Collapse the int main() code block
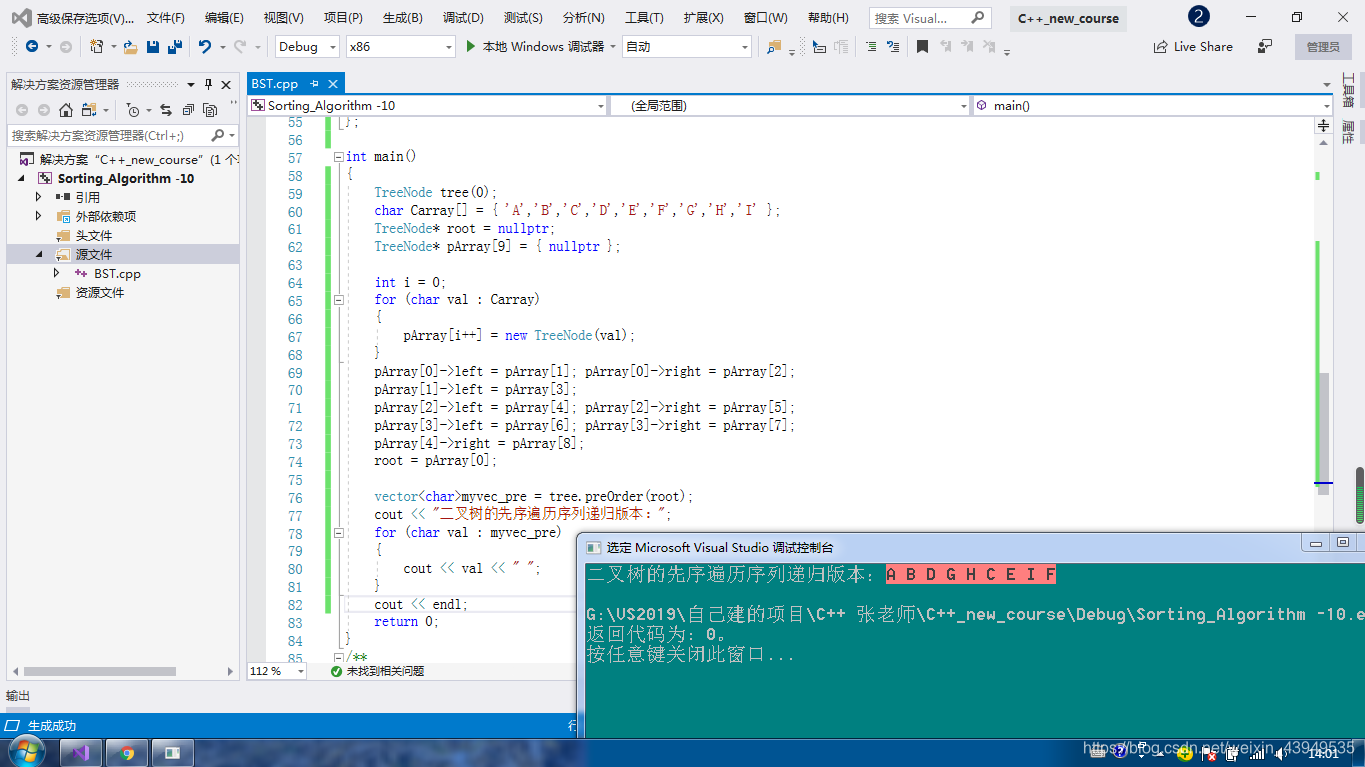Viewport: 1365px width, 767px height. (x=338, y=157)
